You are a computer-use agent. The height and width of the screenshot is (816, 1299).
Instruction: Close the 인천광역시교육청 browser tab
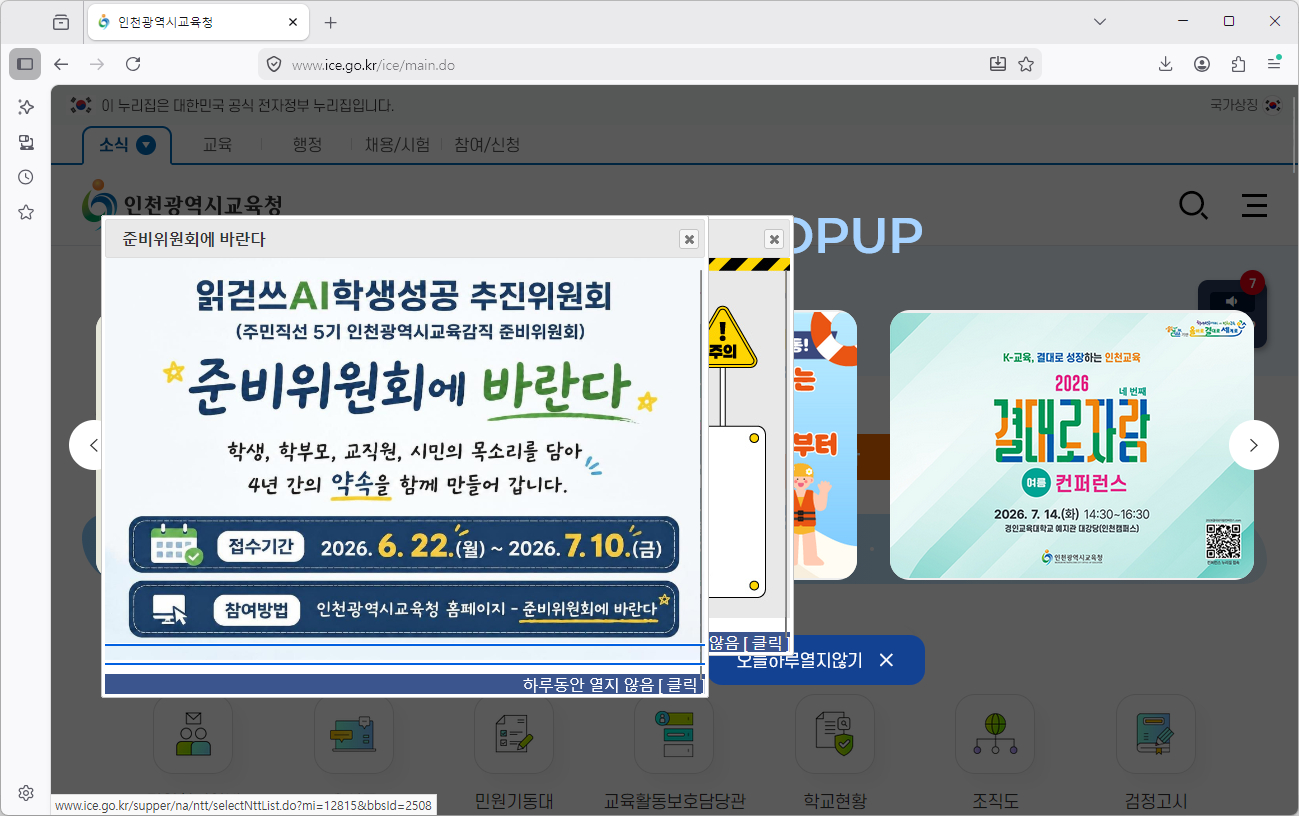click(293, 22)
